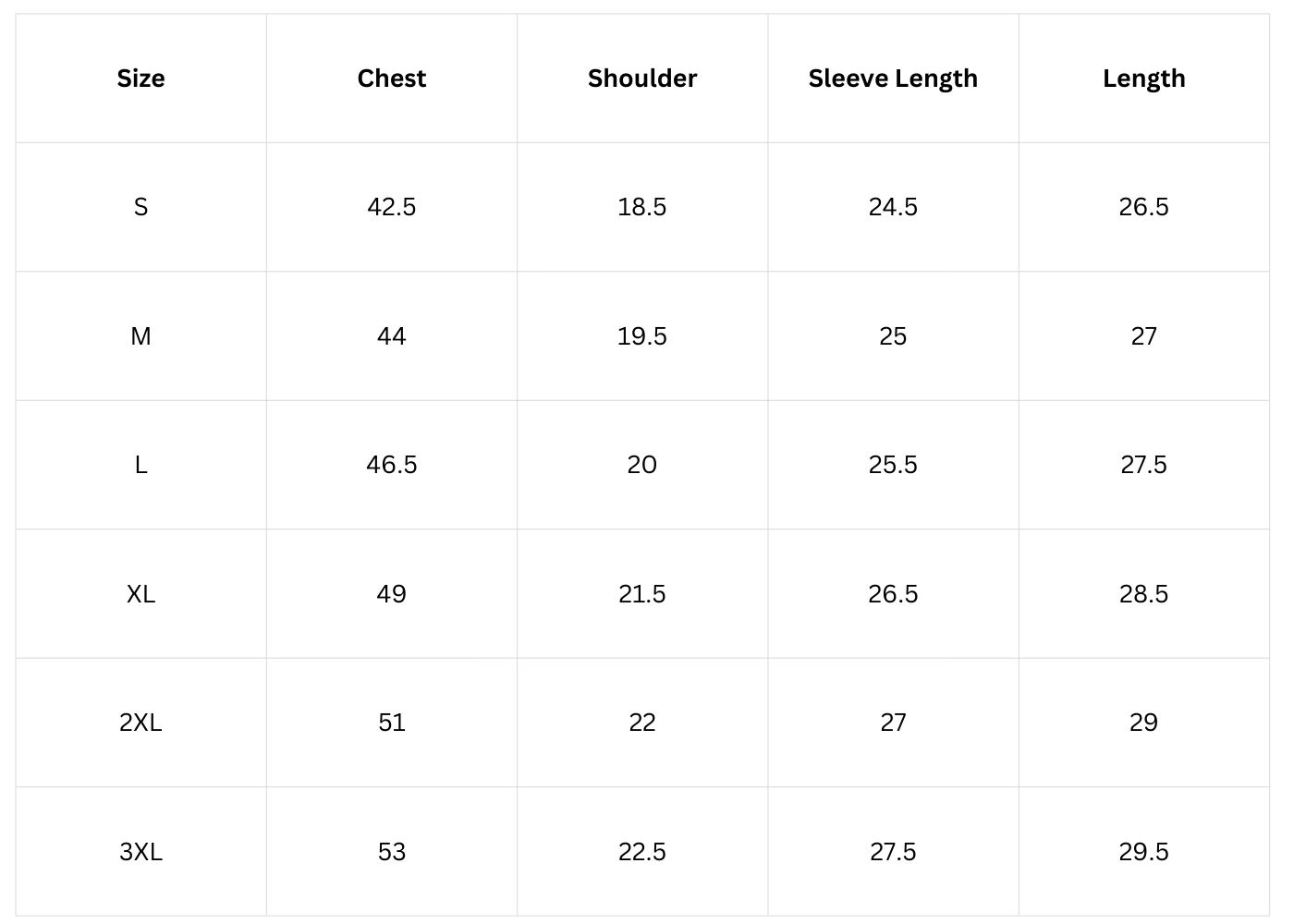Click chest value 42.5 for size S
Viewport: 1294px width, 924px height.
(x=391, y=207)
